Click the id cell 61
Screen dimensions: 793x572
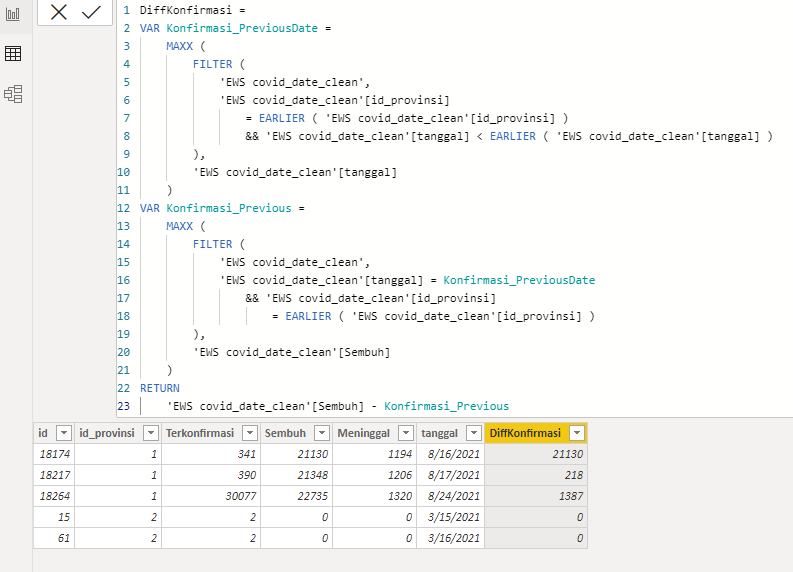tap(54, 538)
